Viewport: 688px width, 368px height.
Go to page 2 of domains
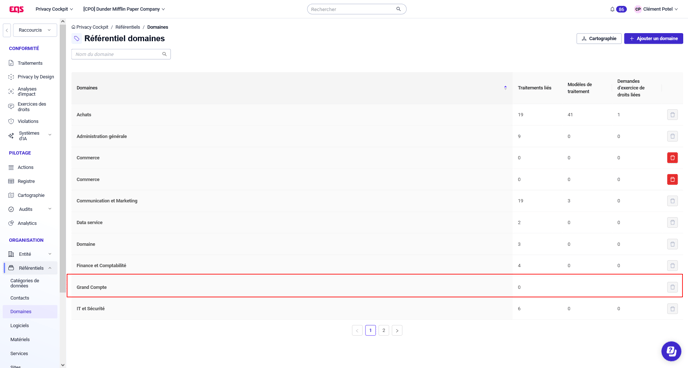[x=383, y=331]
